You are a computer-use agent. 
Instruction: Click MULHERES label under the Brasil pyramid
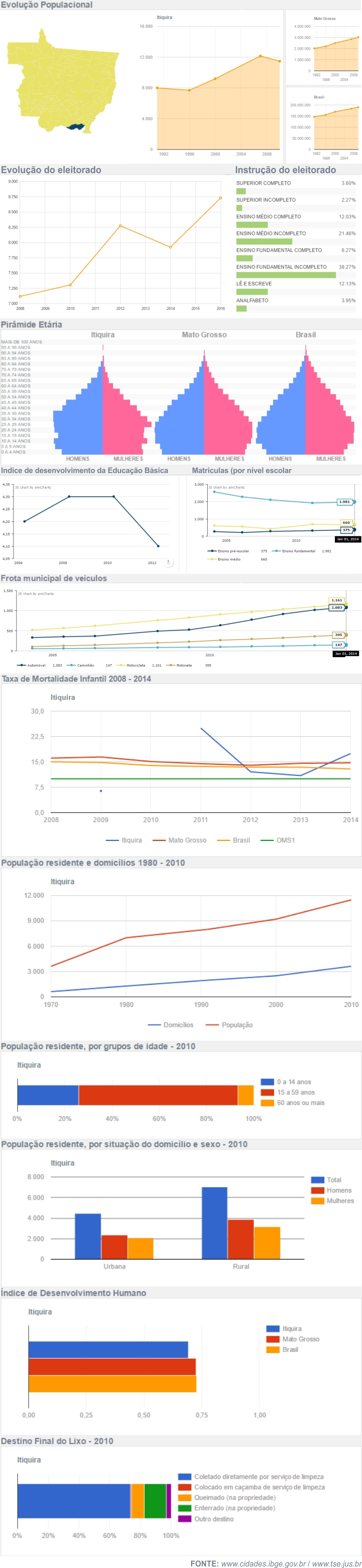point(330,459)
